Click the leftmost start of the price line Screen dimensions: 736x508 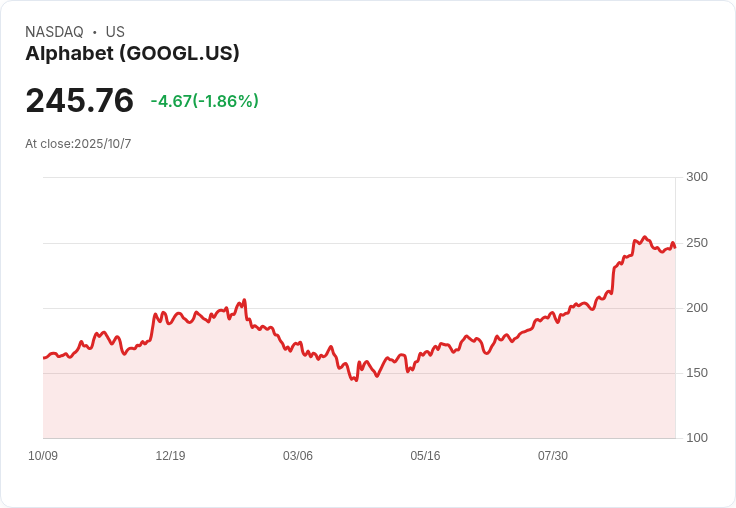(x=44, y=357)
